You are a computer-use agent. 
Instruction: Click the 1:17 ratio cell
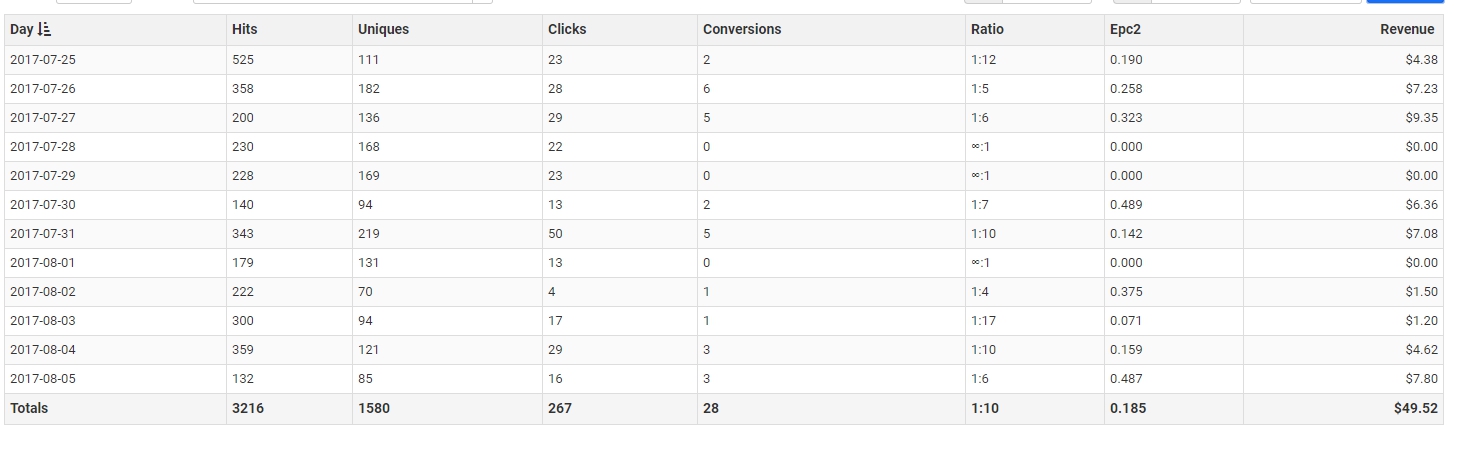point(984,321)
